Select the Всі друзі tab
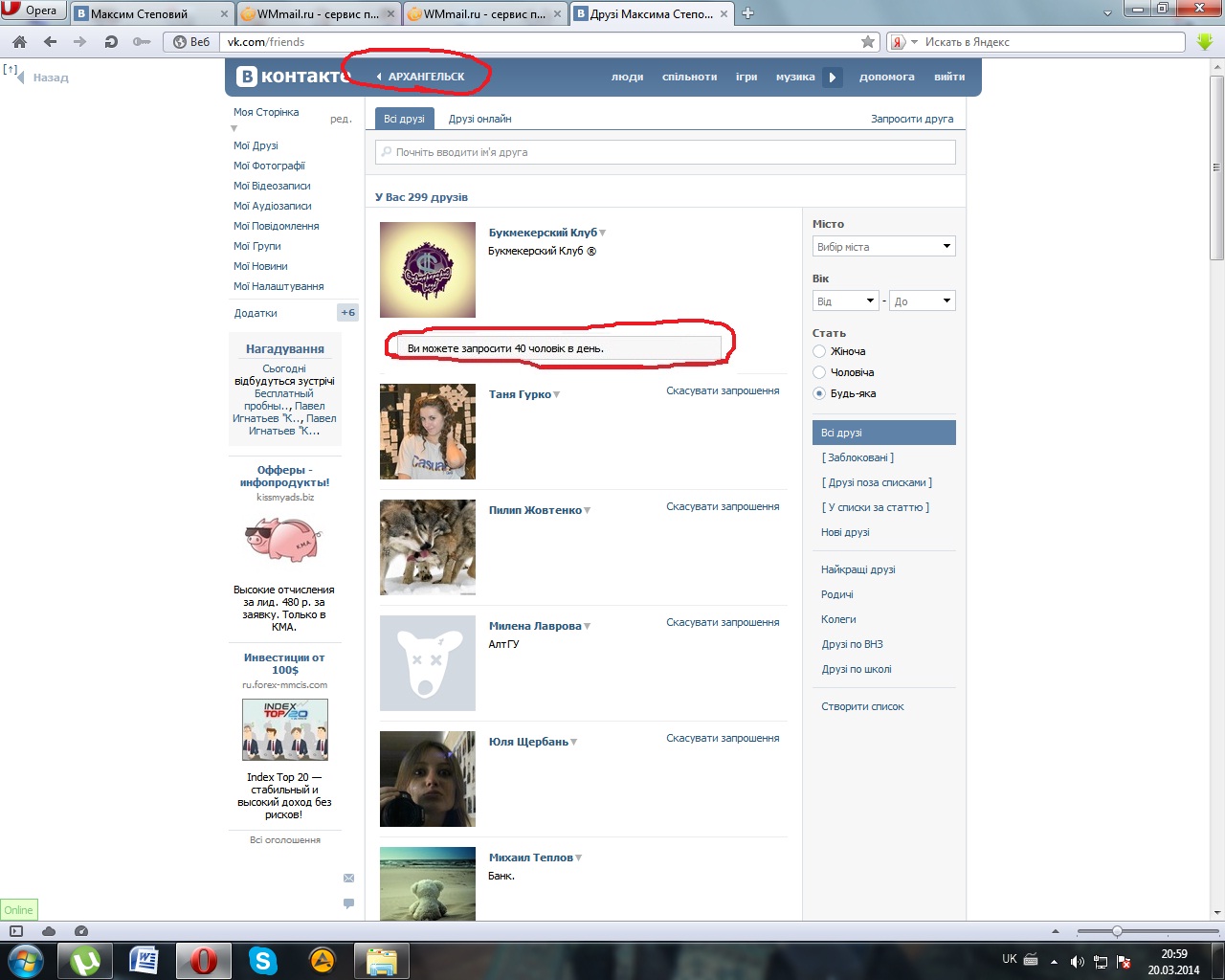This screenshot has height=980, width=1225. coord(404,119)
